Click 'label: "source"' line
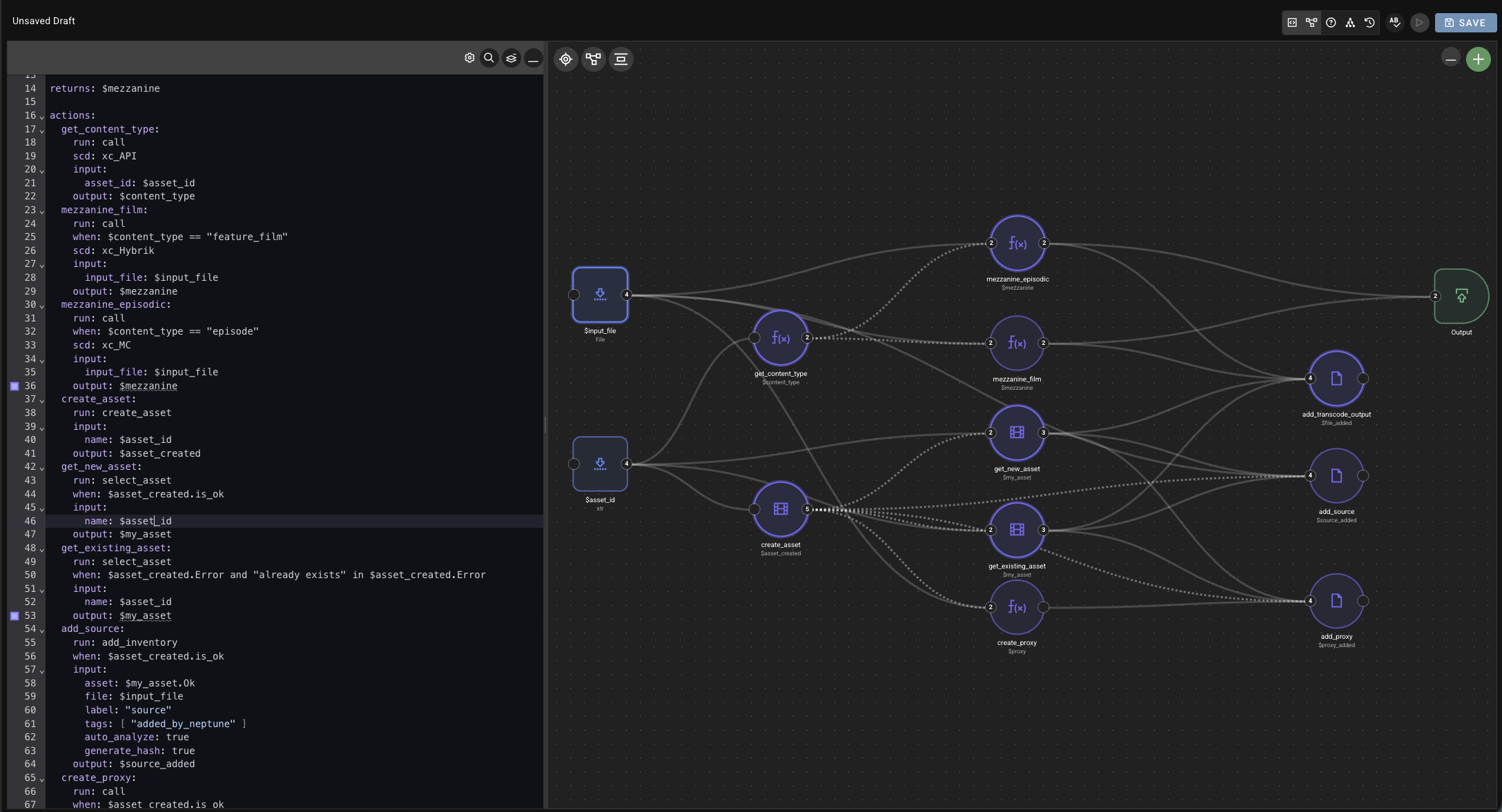1502x812 pixels. [x=128, y=710]
